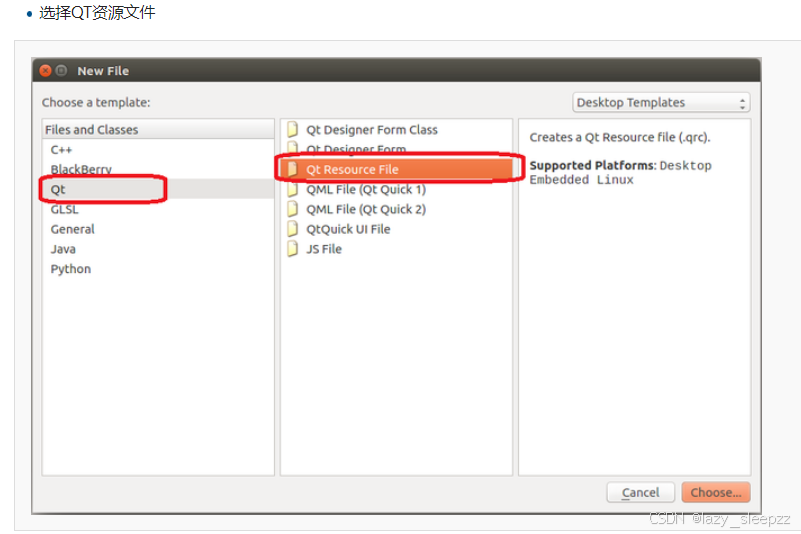The height and width of the screenshot is (534, 801).
Task: Choose the QML File (Qt Quick 2) template
Action: 396,209
